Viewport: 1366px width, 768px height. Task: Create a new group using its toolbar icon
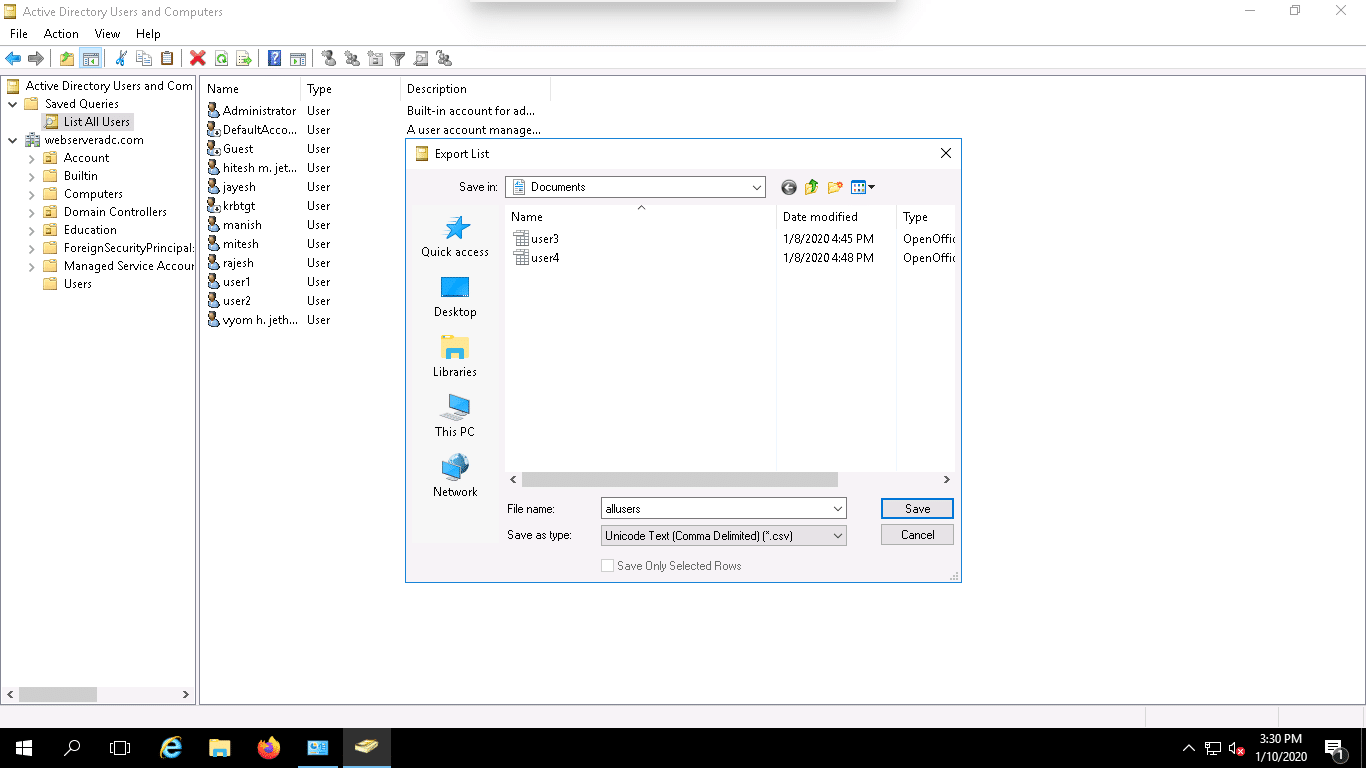coord(351,58)
